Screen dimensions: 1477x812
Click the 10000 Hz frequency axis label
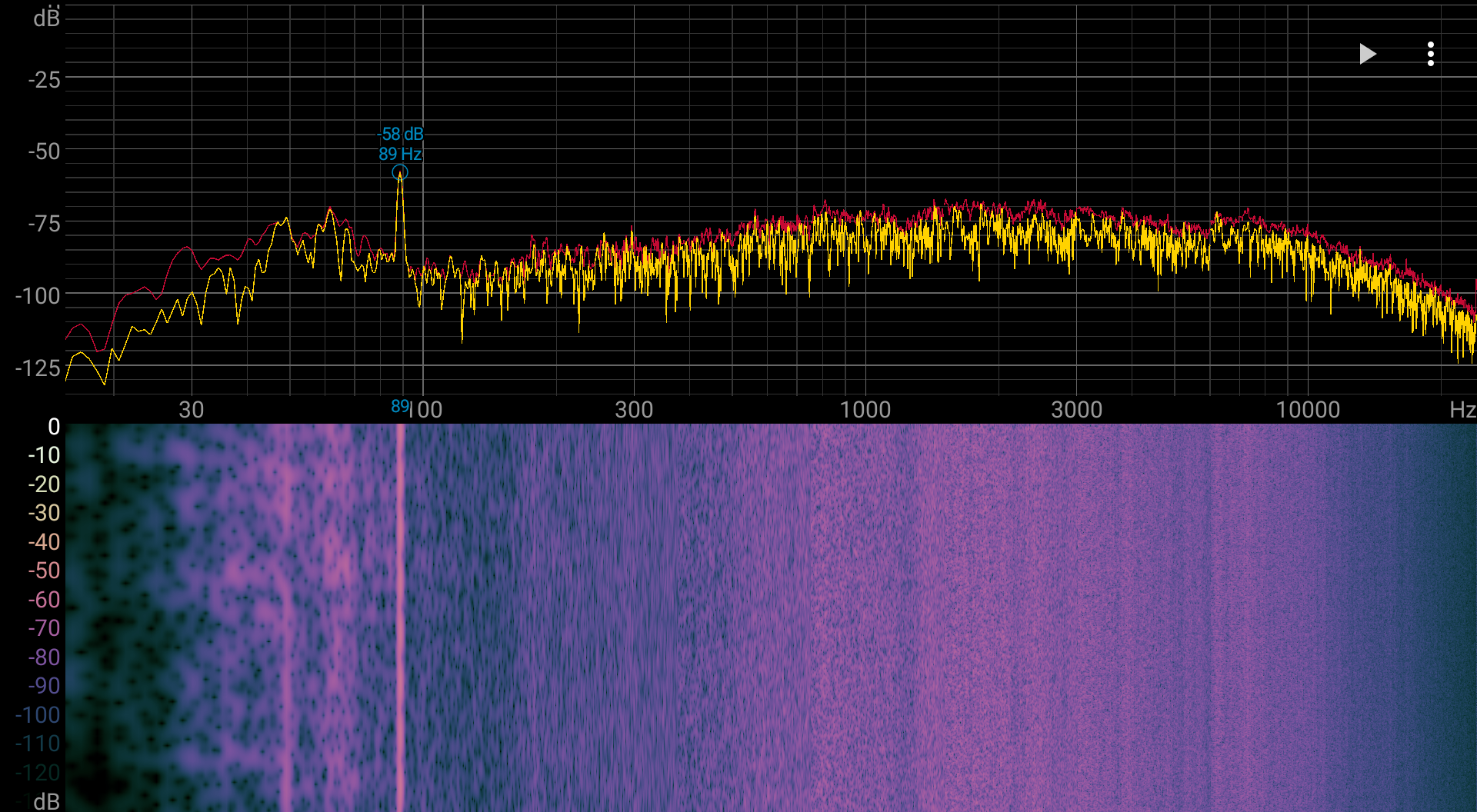(x=1308, y=410)
